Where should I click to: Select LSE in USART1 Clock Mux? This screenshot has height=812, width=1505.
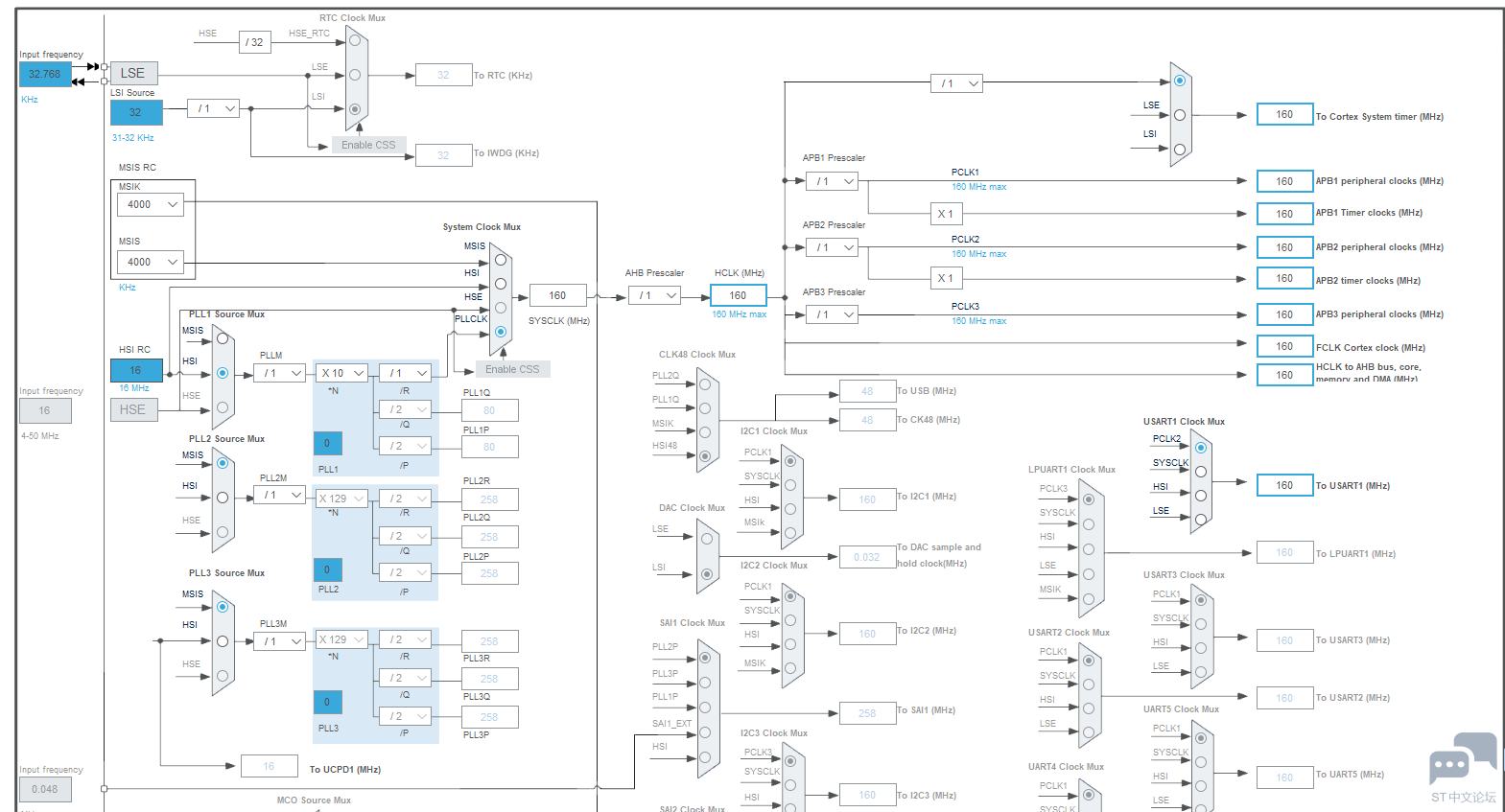click(x=1201, y=520)
